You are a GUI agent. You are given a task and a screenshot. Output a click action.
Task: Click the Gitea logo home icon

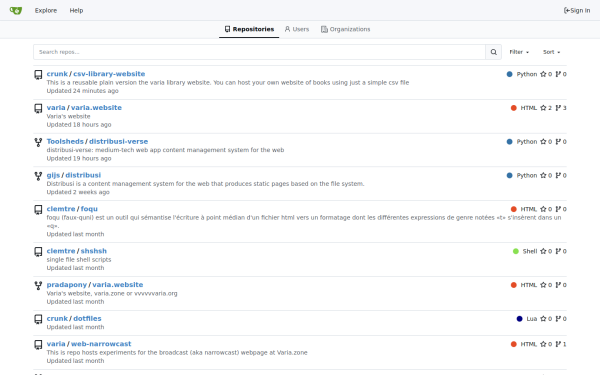click(x=16, y=10)
